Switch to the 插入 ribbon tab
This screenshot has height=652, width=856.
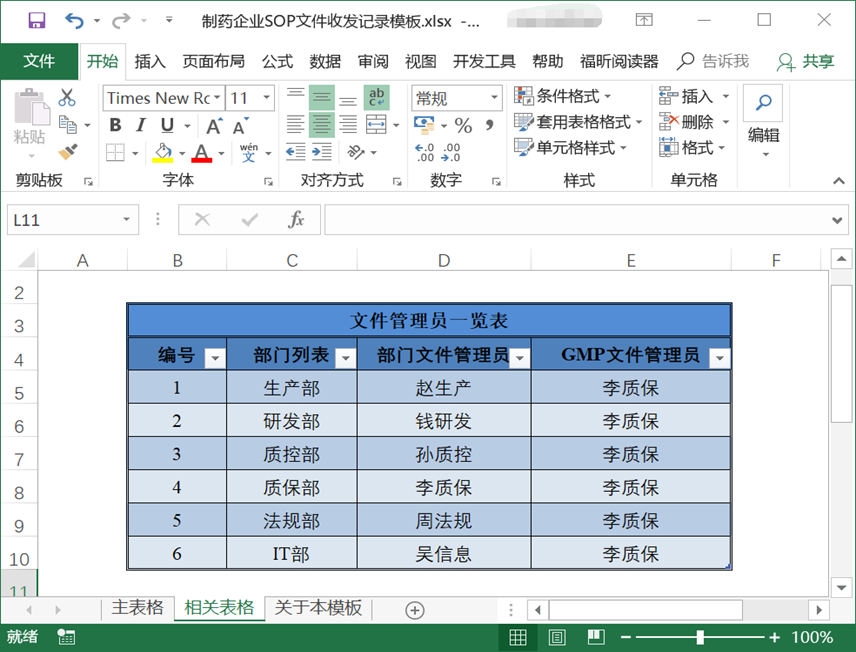pyautogui.click(x=149, y=61)
